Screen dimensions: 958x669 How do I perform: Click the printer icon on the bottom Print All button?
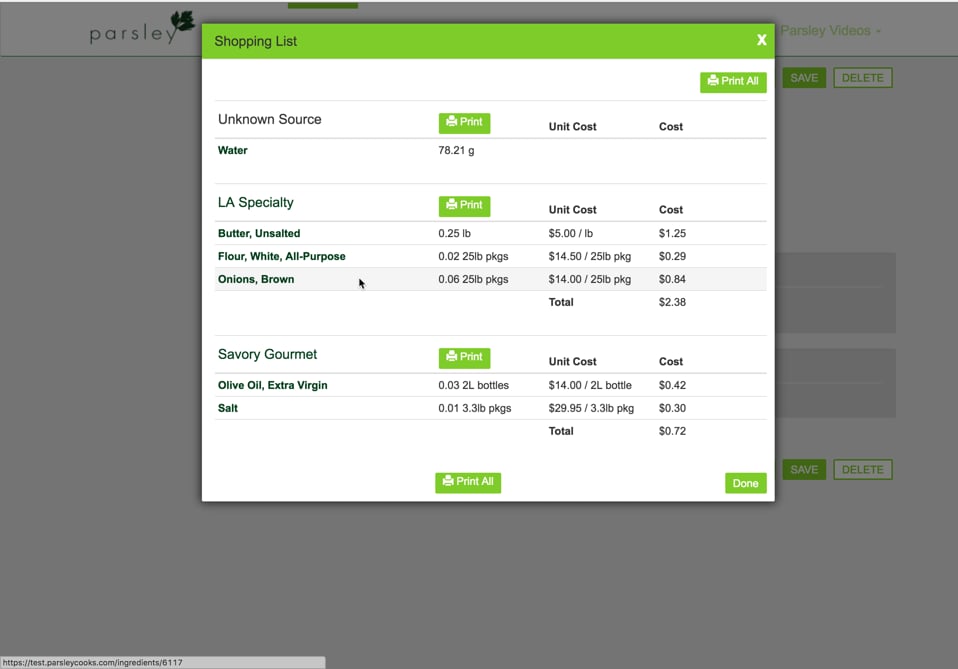(447, 482)
